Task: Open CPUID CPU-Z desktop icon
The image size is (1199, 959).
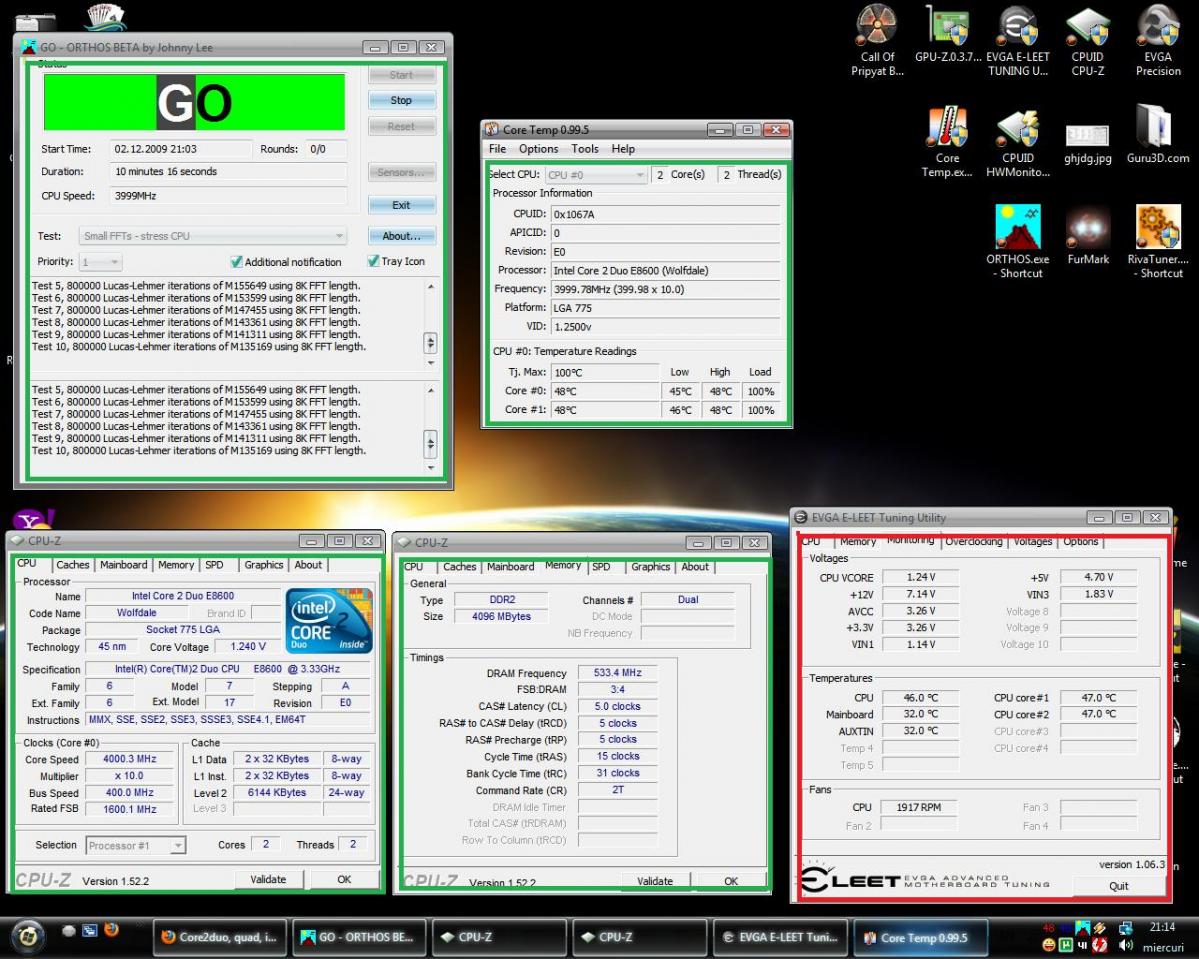Action: [x=1087, y=41]
